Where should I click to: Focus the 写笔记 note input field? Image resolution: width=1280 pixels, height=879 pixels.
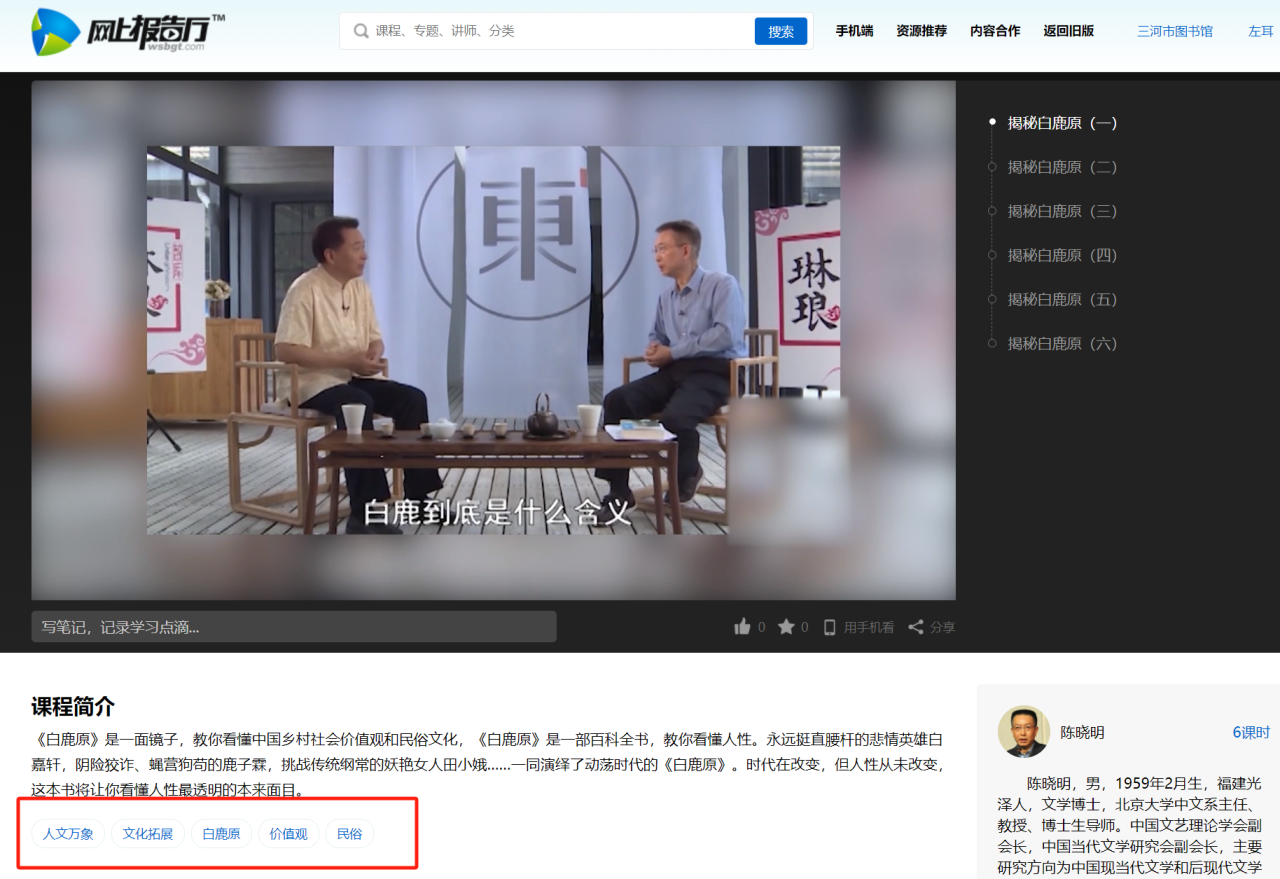click(x=293, y=627)
